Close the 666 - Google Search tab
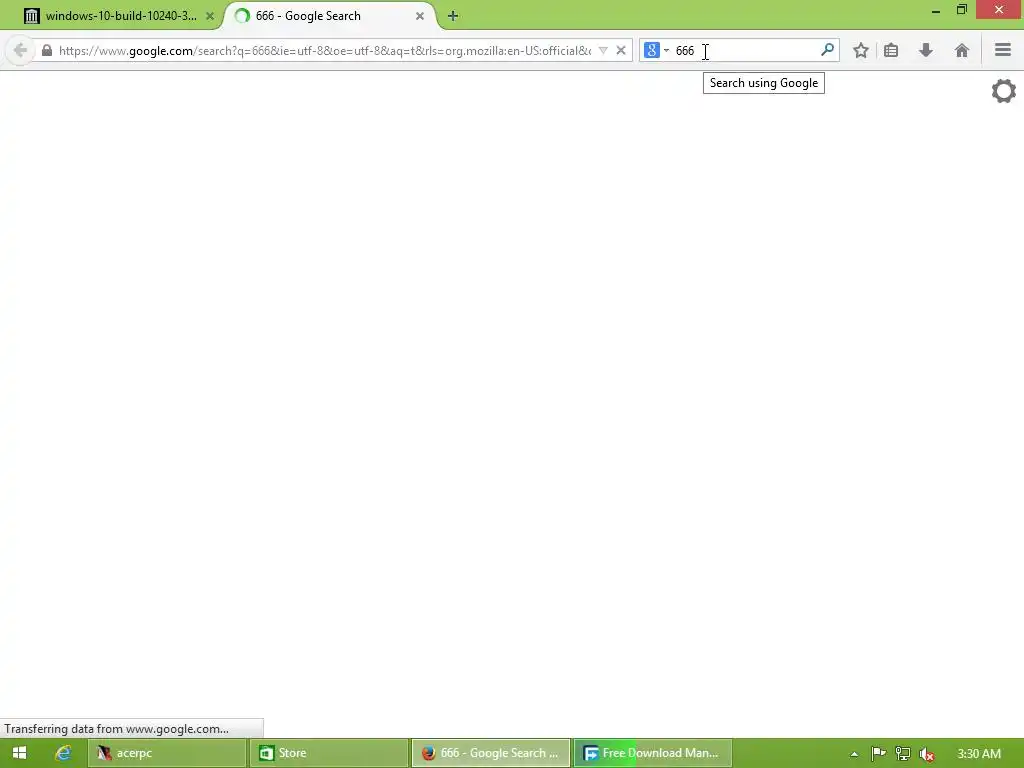This screenshot has width=1024, height=768. tap(420, 16)
